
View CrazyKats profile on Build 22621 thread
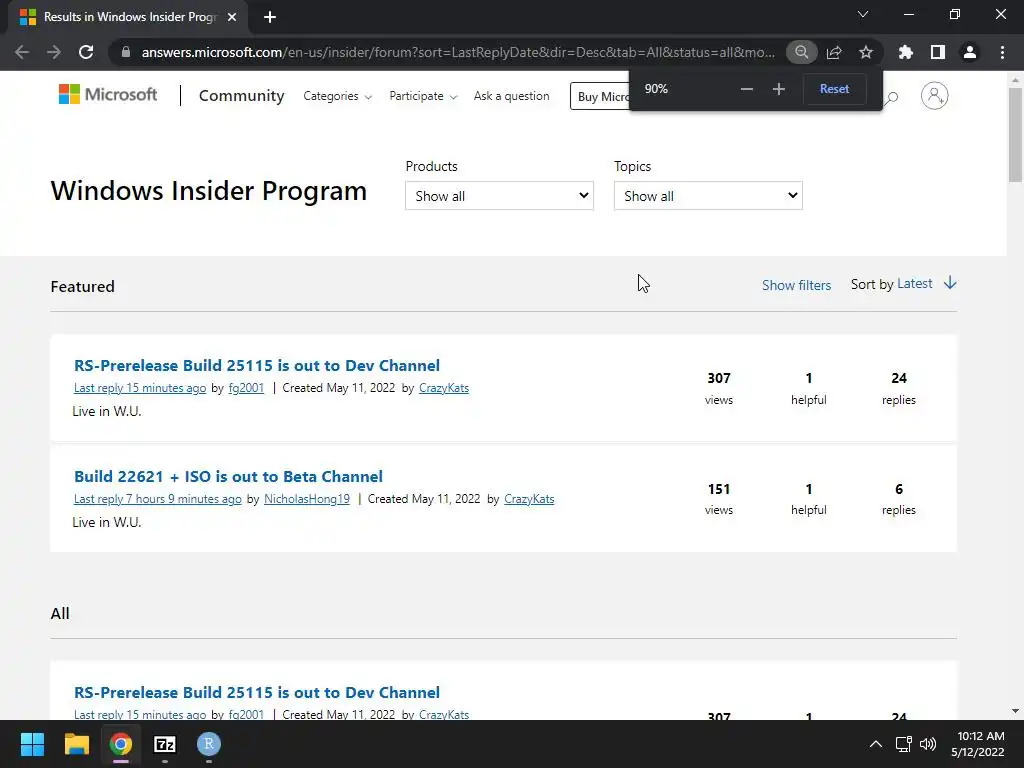(529, 499)
